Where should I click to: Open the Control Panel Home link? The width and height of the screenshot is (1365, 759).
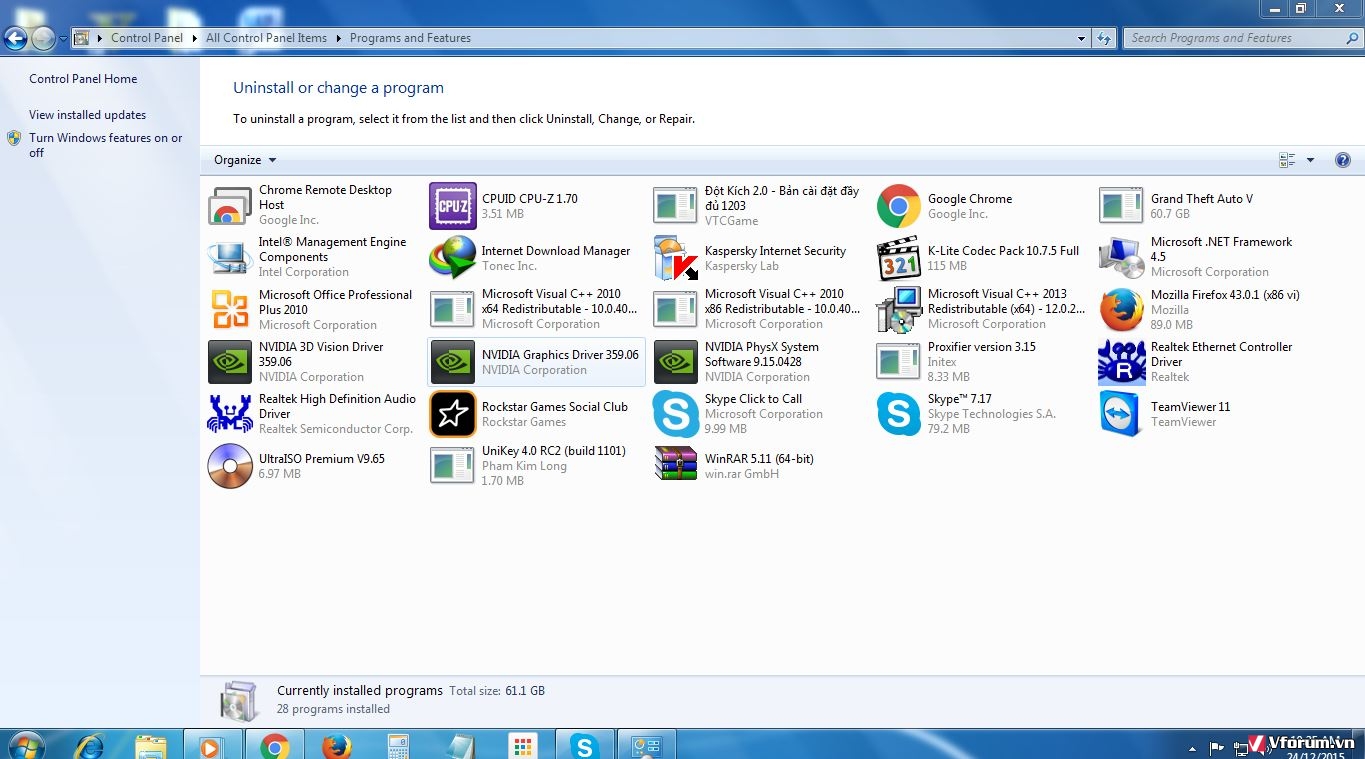click(x=83, y=79)
